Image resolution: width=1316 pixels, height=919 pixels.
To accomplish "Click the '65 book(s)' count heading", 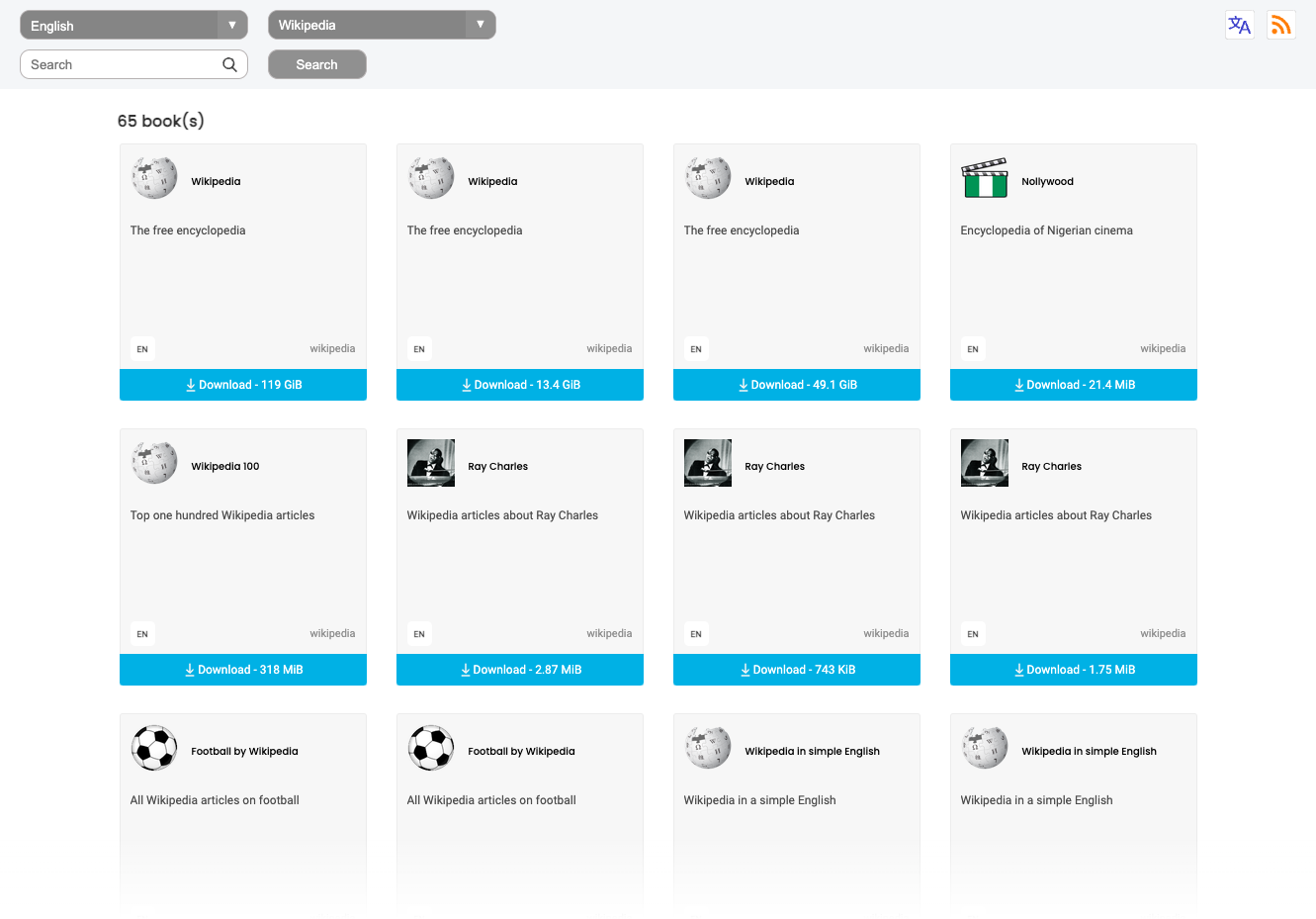I will click(x=161, y=121).
